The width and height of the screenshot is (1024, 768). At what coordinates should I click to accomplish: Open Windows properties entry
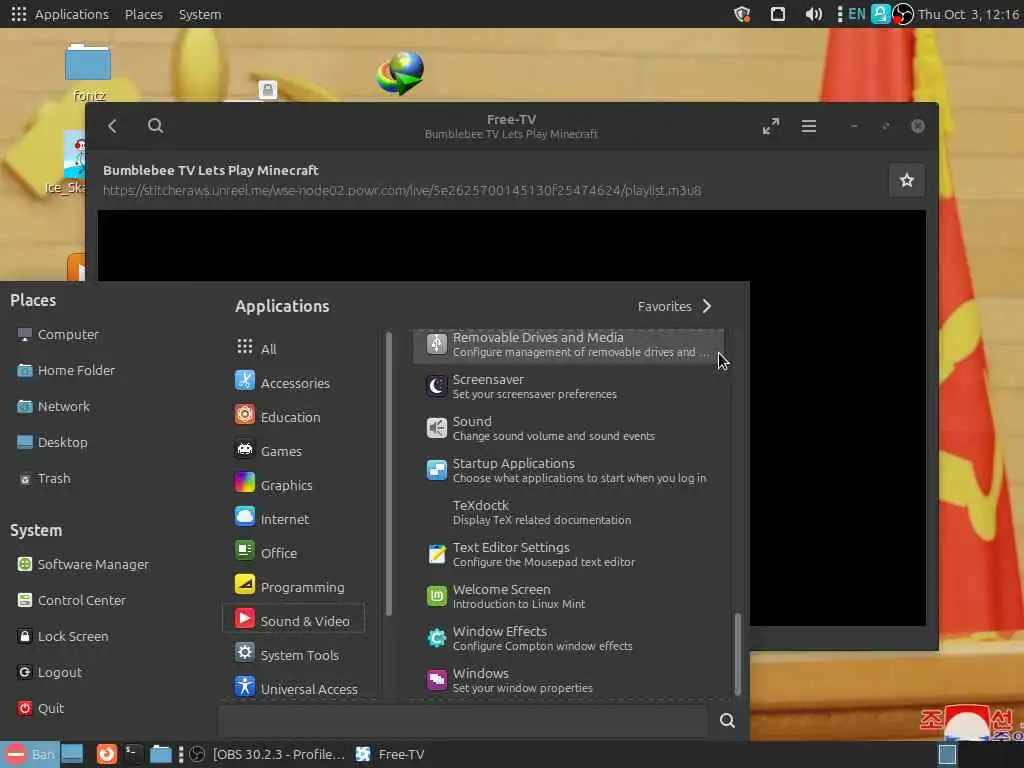[x=568, y=680]
